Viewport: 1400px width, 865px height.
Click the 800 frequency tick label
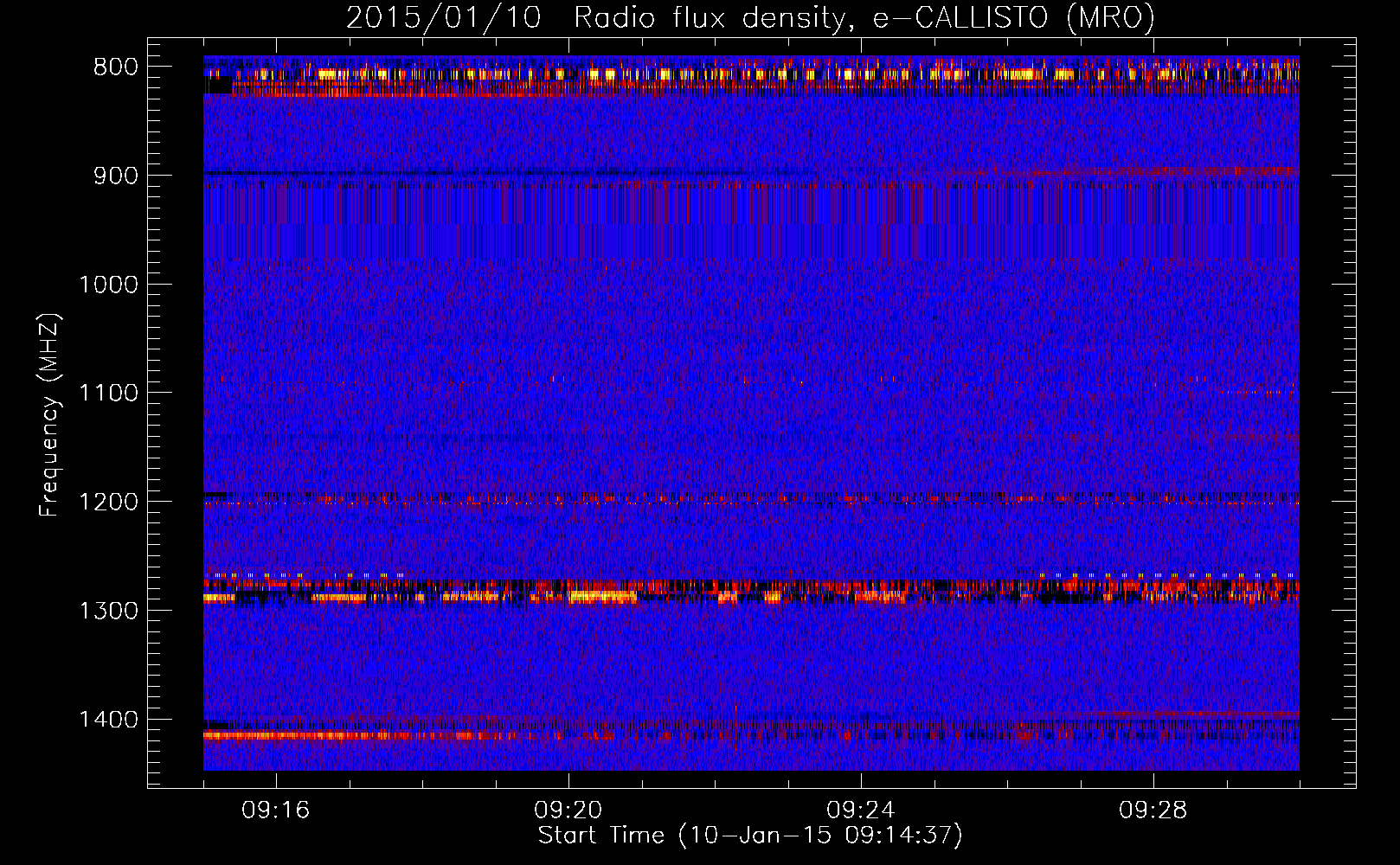[115, 67]
